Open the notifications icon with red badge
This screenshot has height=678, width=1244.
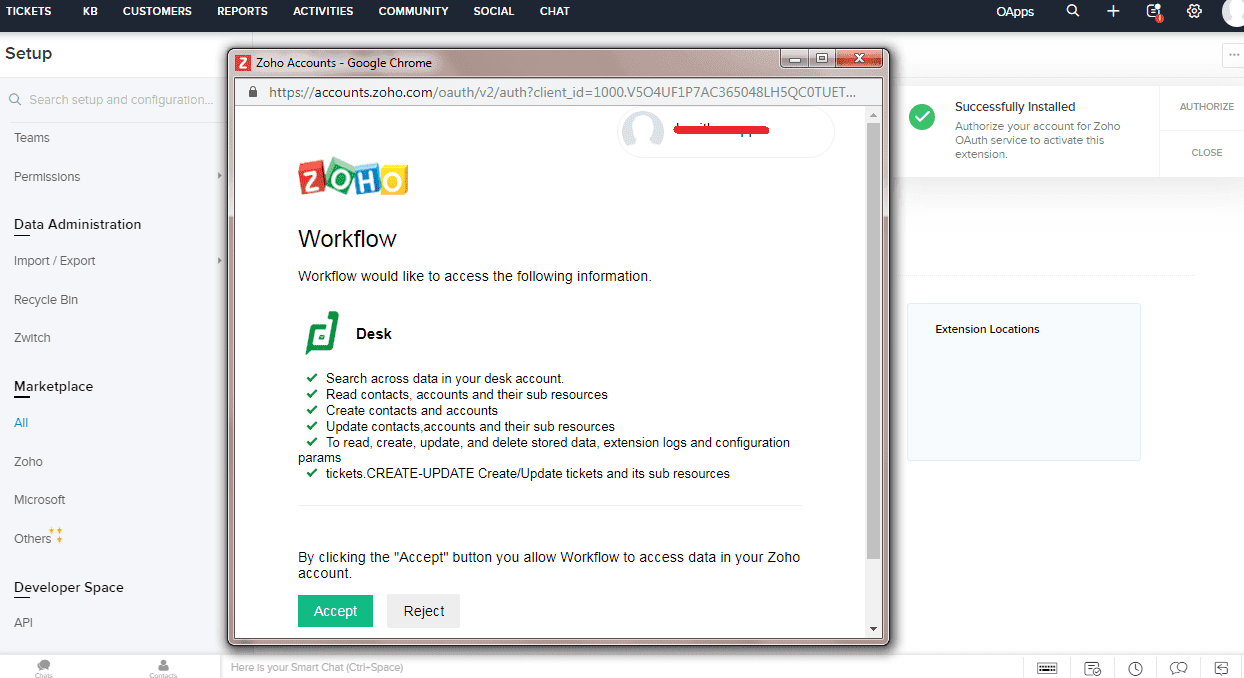(x=1153, y=12)
